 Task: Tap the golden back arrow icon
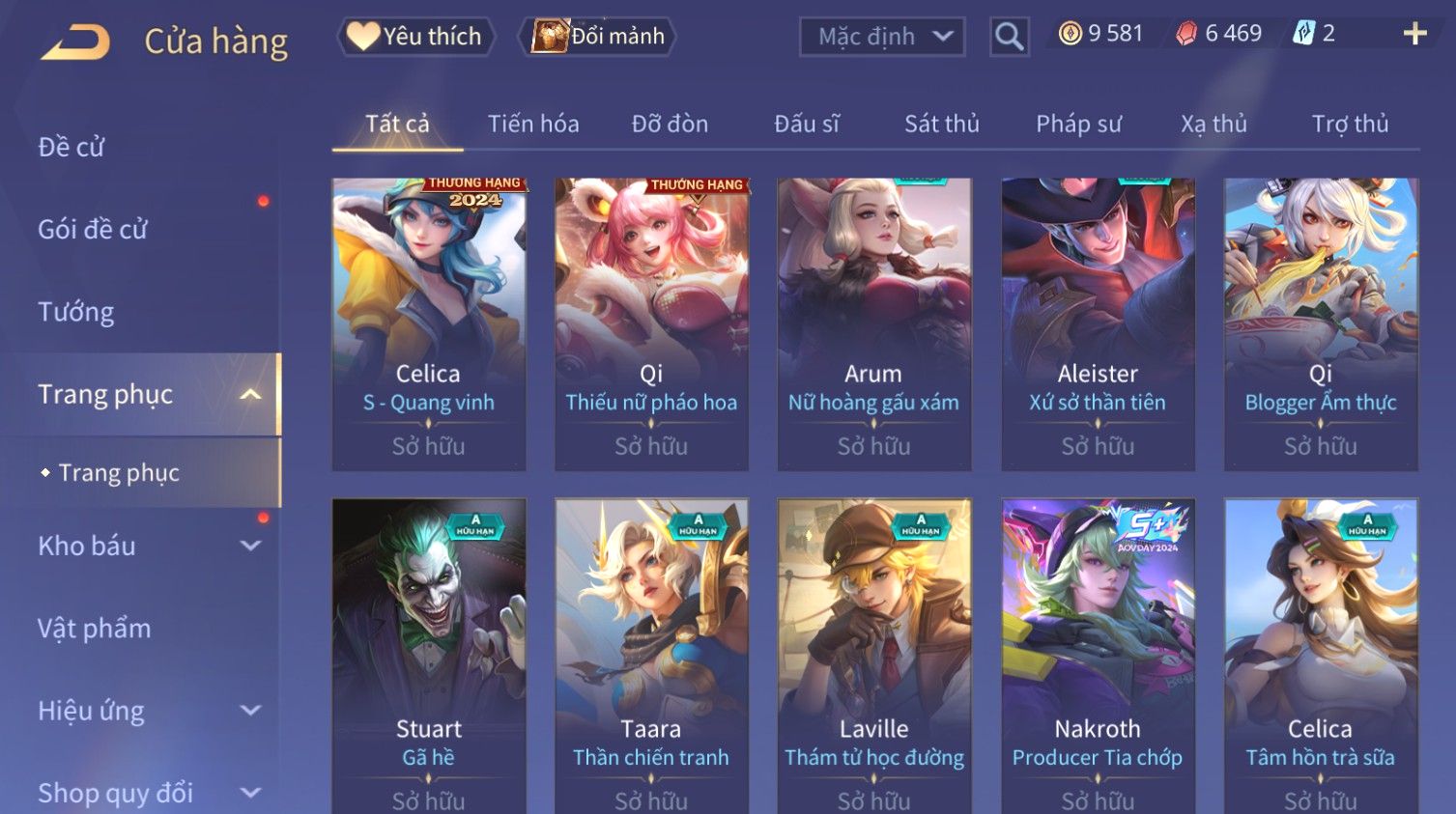[x=75, y=42]
